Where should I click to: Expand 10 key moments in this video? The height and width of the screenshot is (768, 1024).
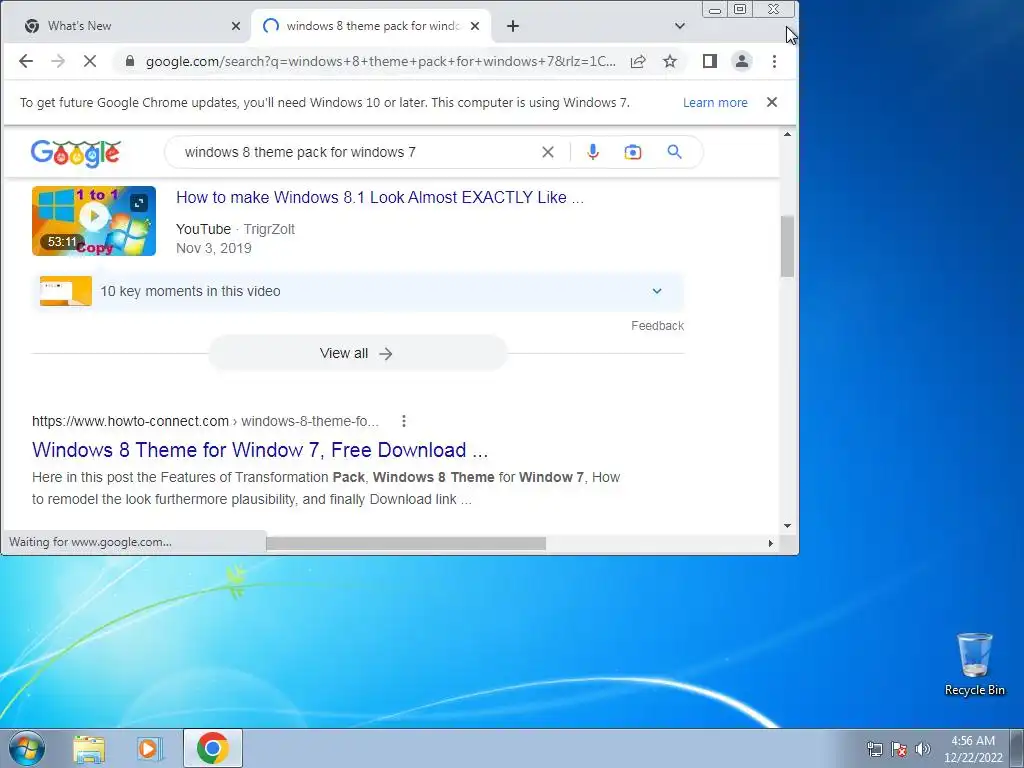358,291
